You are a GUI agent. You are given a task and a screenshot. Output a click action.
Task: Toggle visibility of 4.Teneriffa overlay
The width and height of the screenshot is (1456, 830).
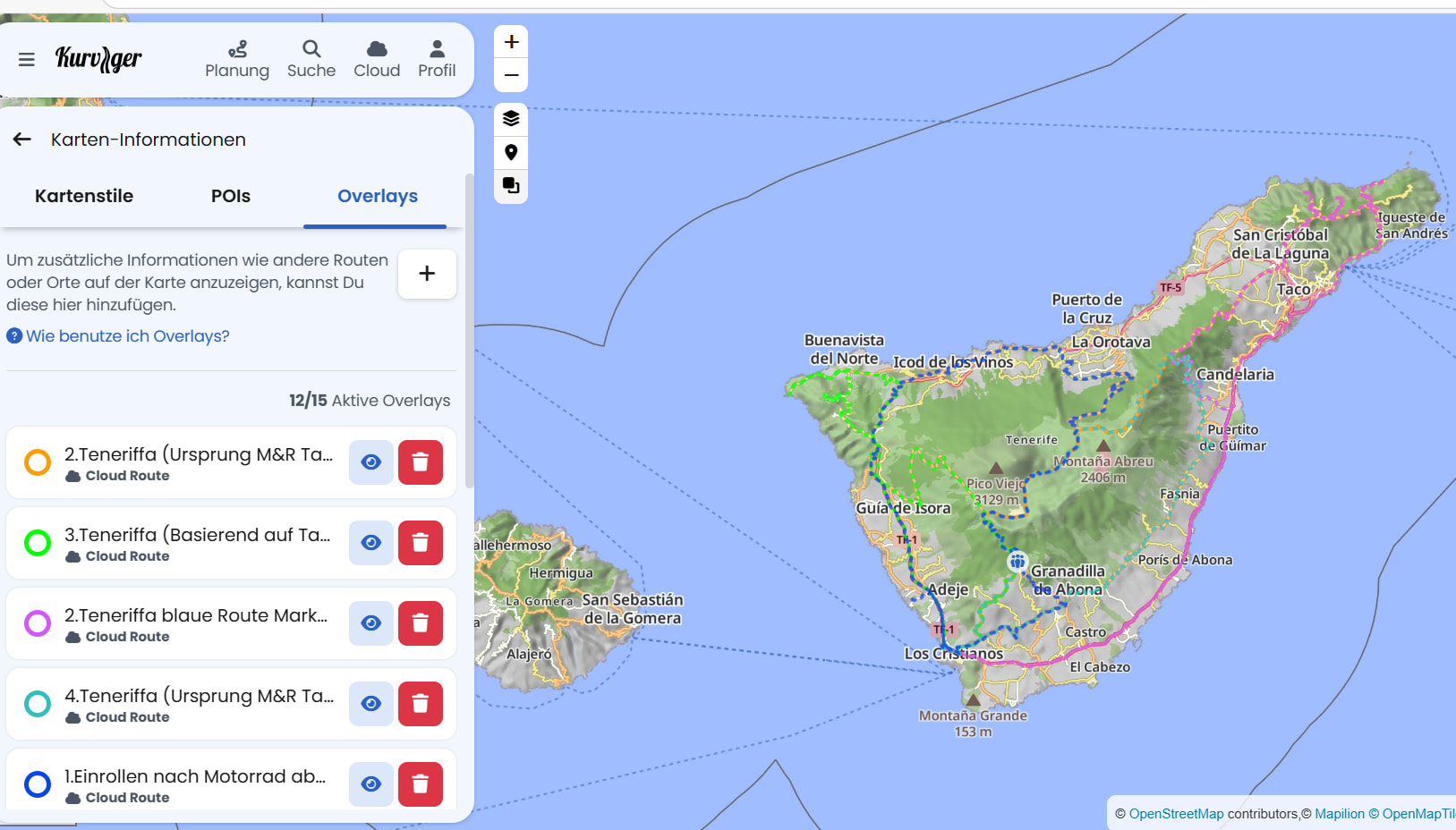point(371,704)
